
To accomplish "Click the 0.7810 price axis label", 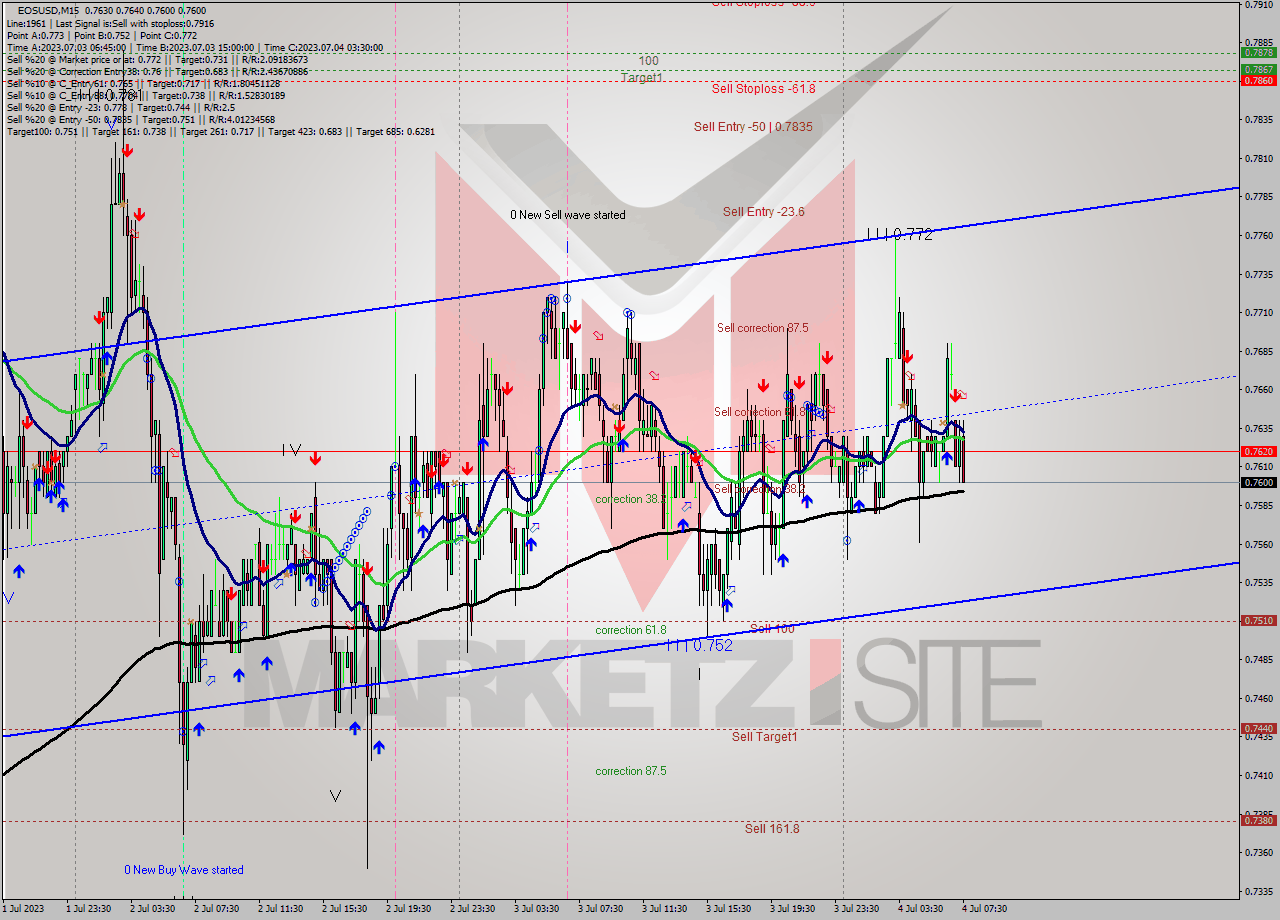I will tap(1258, 158).
